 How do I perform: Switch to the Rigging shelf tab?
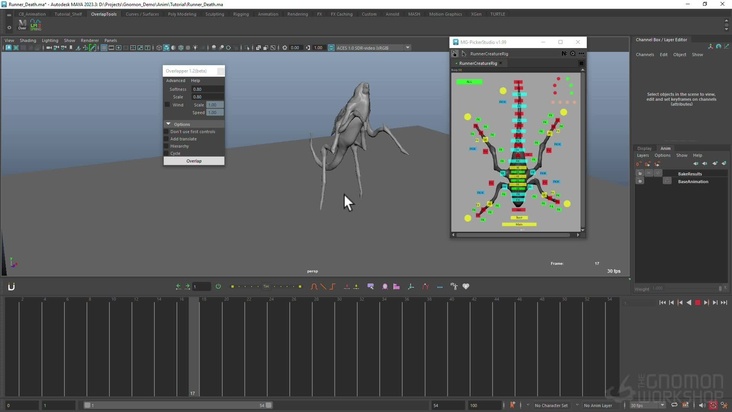click(x=241, y=14)
